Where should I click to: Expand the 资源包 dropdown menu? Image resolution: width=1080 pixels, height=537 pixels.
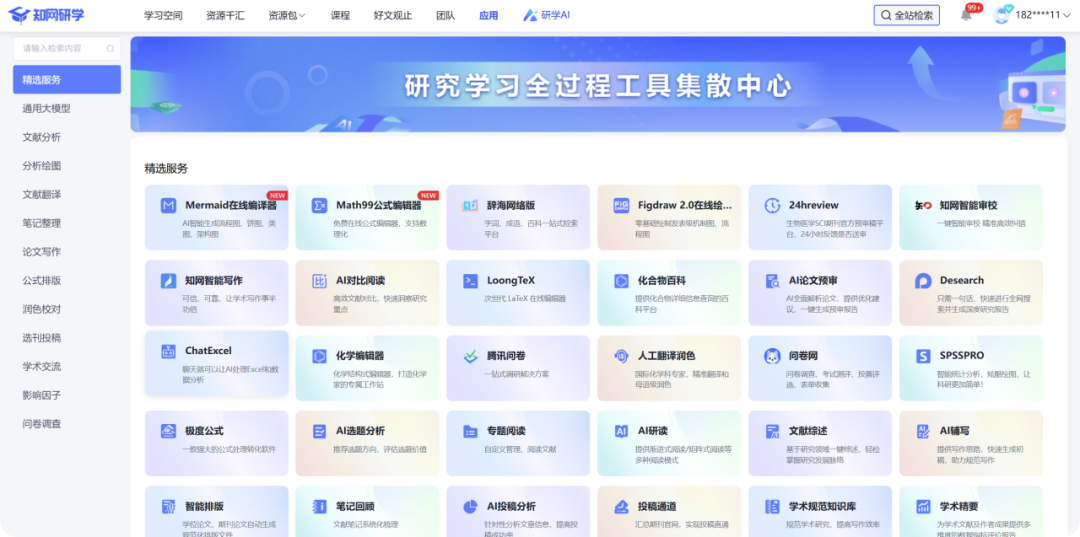click(287, 16)
